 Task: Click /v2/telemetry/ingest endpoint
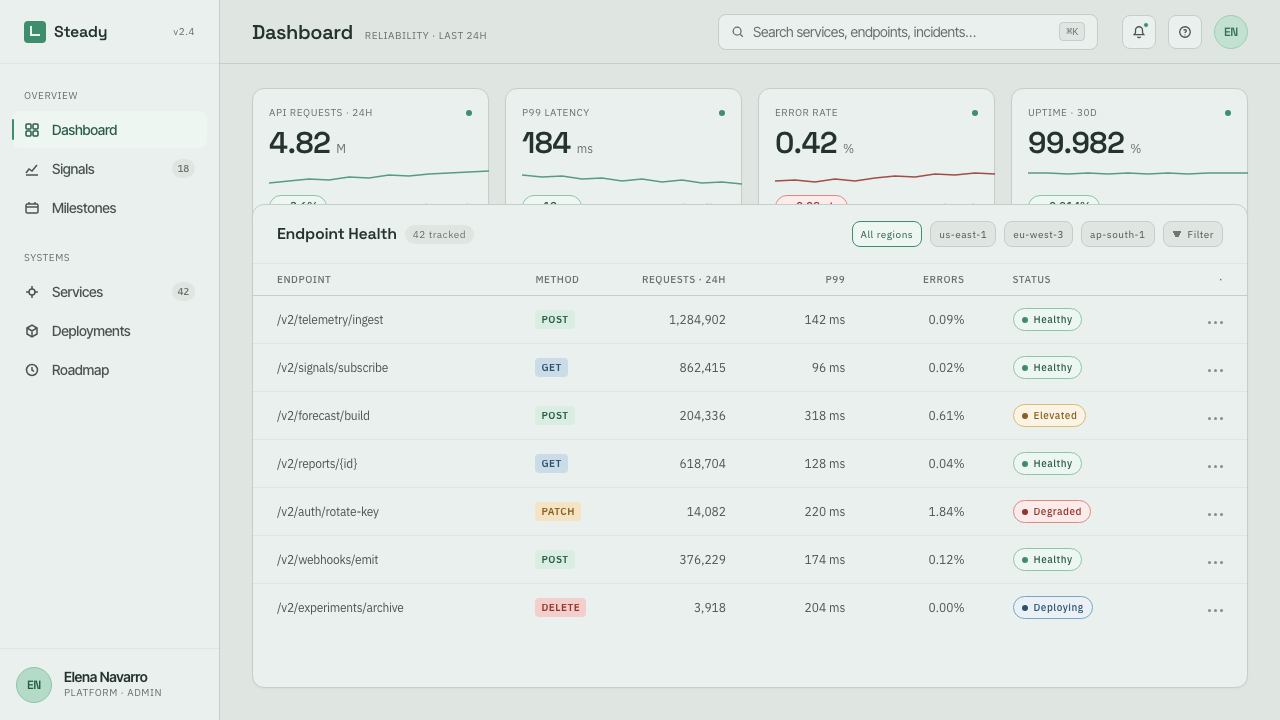pos(330,320)
